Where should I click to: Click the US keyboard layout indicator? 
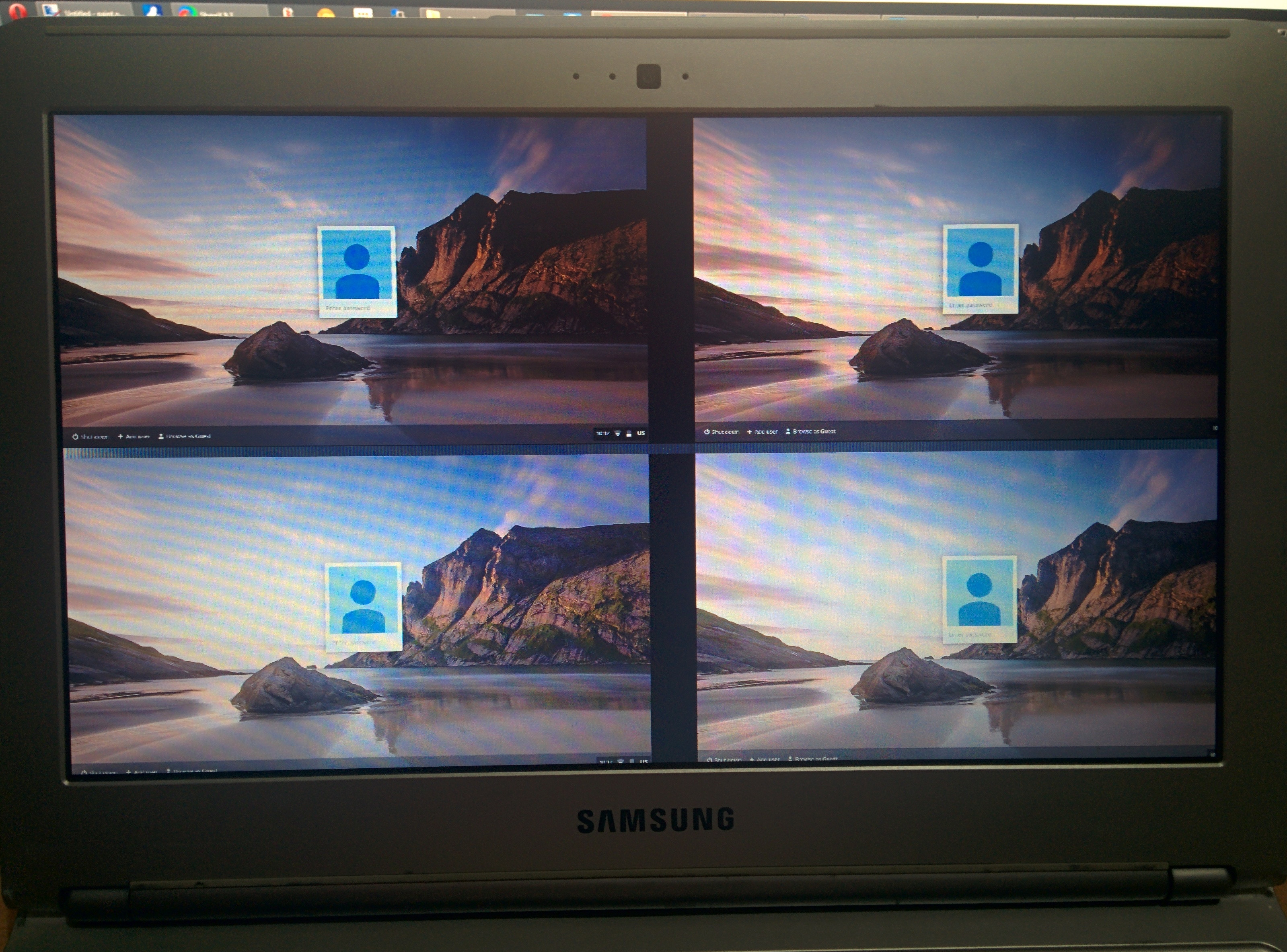click(x=641, y=433)
